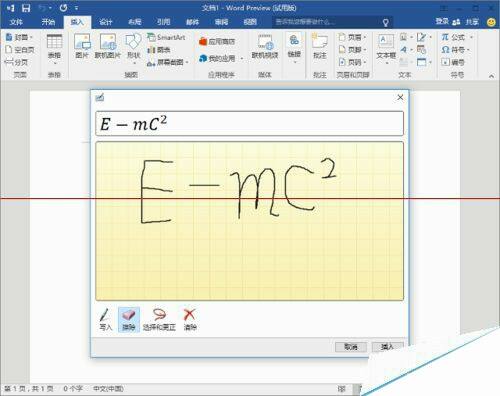Click the Page Break (分页) icon

point(16,62)
